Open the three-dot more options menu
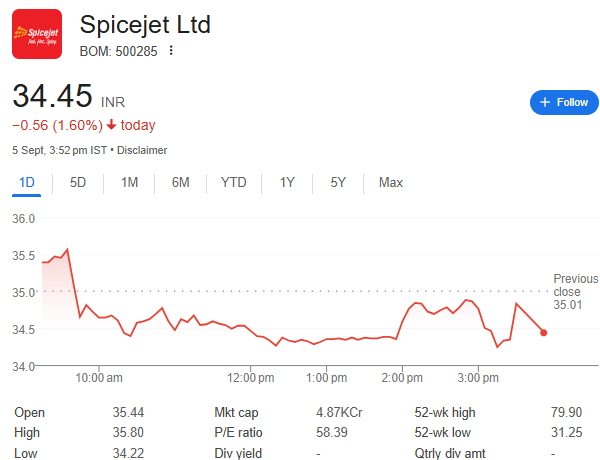Viewport: 600px width, 460px height. [x=171, y=51]
